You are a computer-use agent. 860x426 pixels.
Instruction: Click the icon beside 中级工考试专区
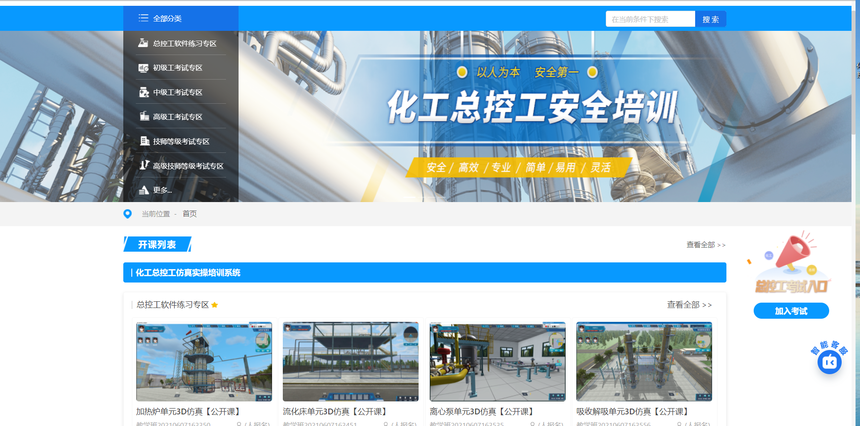coord(143,92)
